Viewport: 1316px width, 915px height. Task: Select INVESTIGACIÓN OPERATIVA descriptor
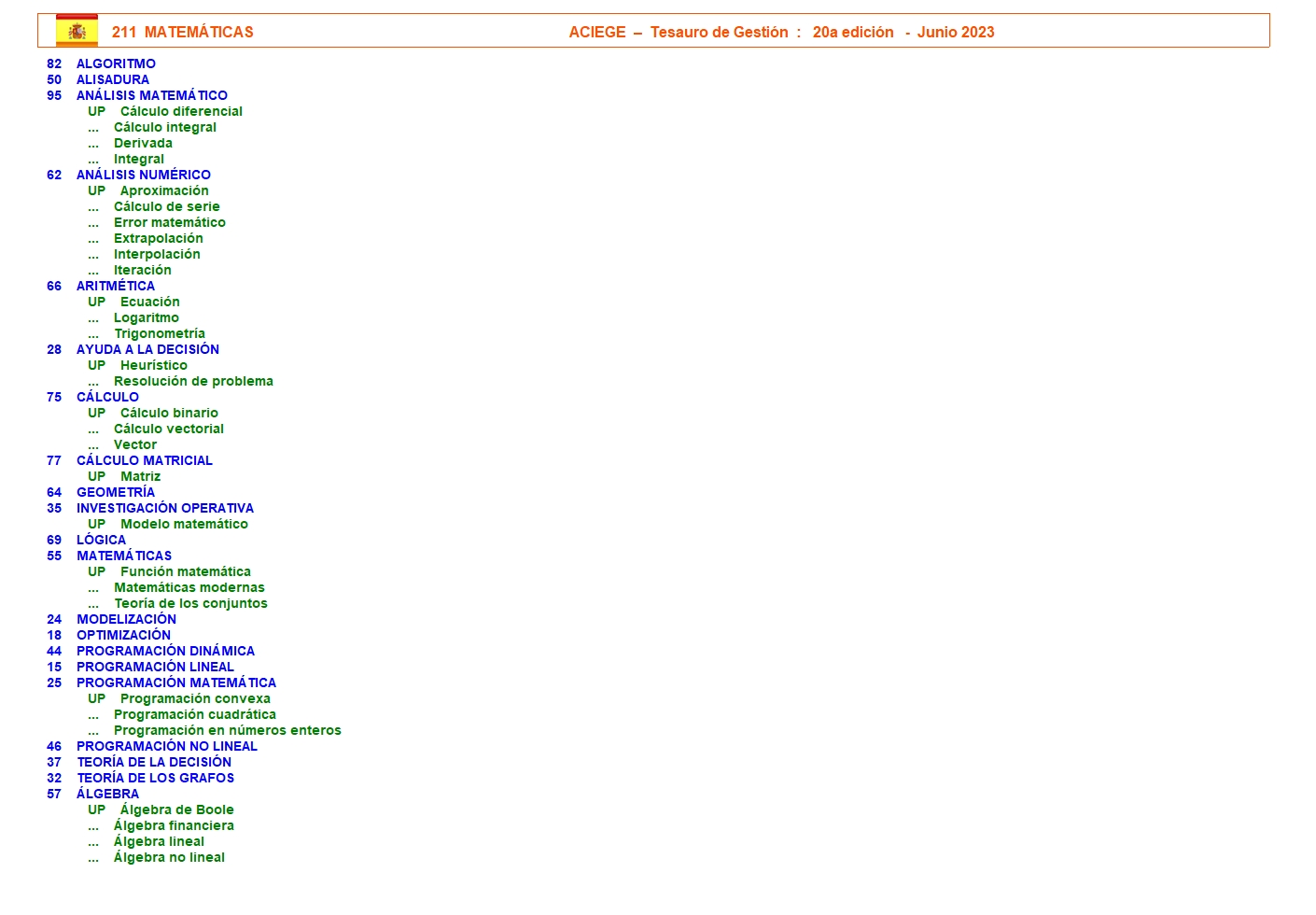coord(164,508)
